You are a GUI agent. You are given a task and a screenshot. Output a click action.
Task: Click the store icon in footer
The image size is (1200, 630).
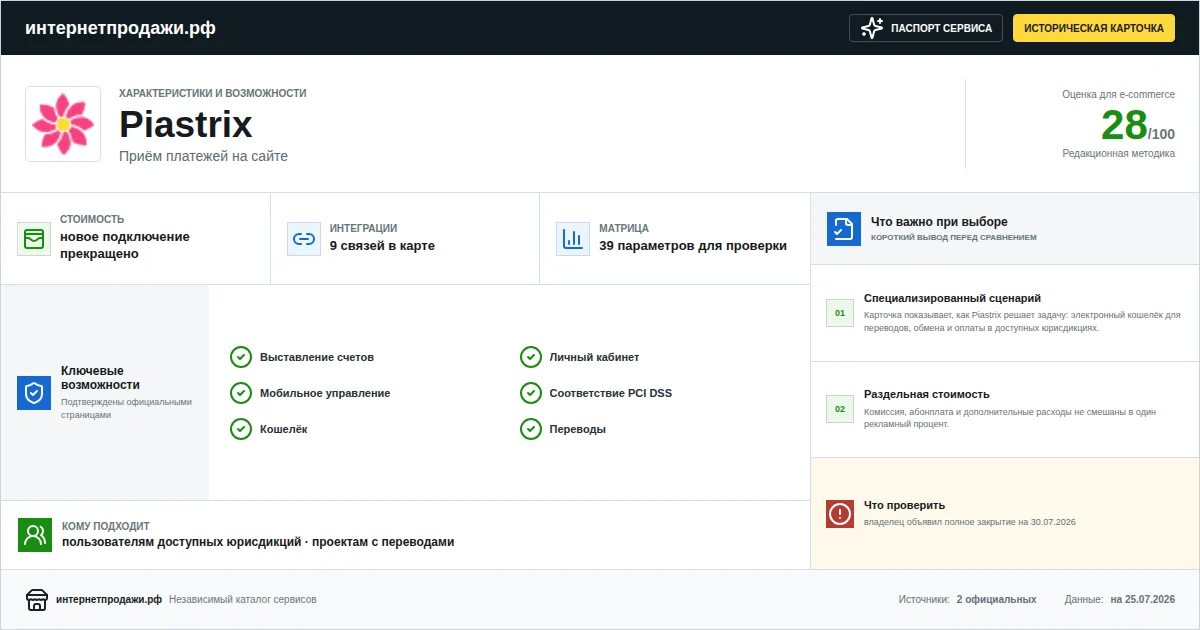(37, 600)
